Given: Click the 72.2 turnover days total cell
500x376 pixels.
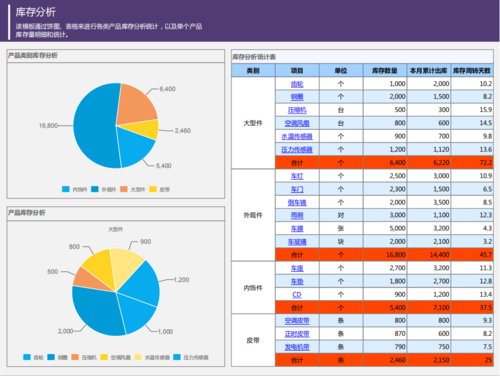Looking at the screenshot, I should pyautogui.click(x=472, y=163).
